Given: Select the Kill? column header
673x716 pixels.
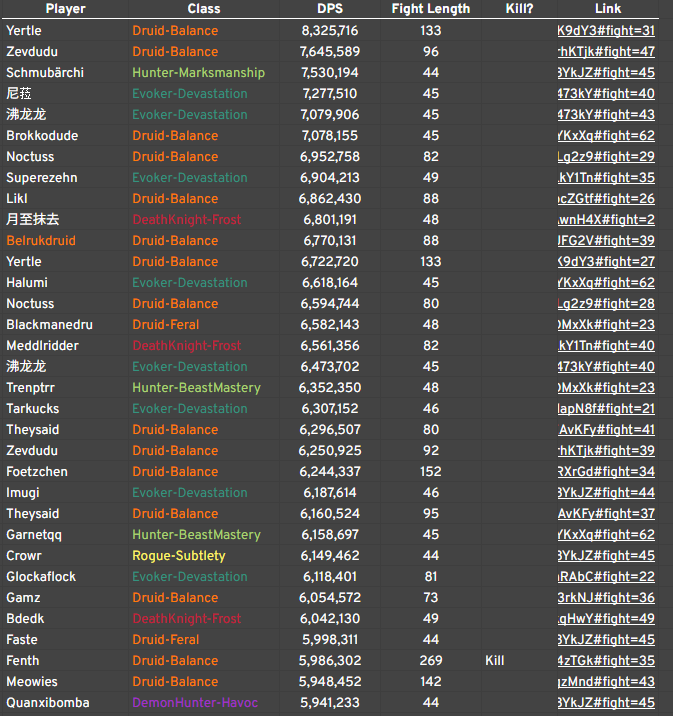Looking at the screenshot, I should 519,9.
